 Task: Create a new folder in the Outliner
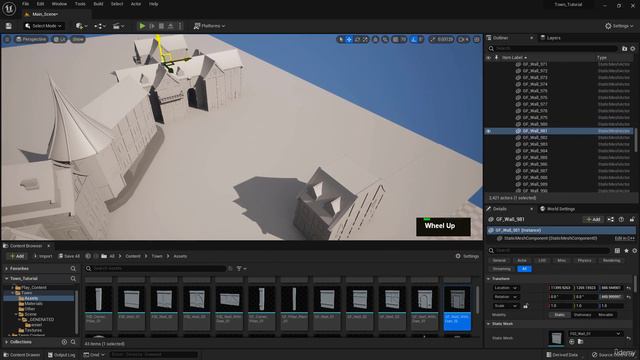pyautogui.click(x=624, y=49)
